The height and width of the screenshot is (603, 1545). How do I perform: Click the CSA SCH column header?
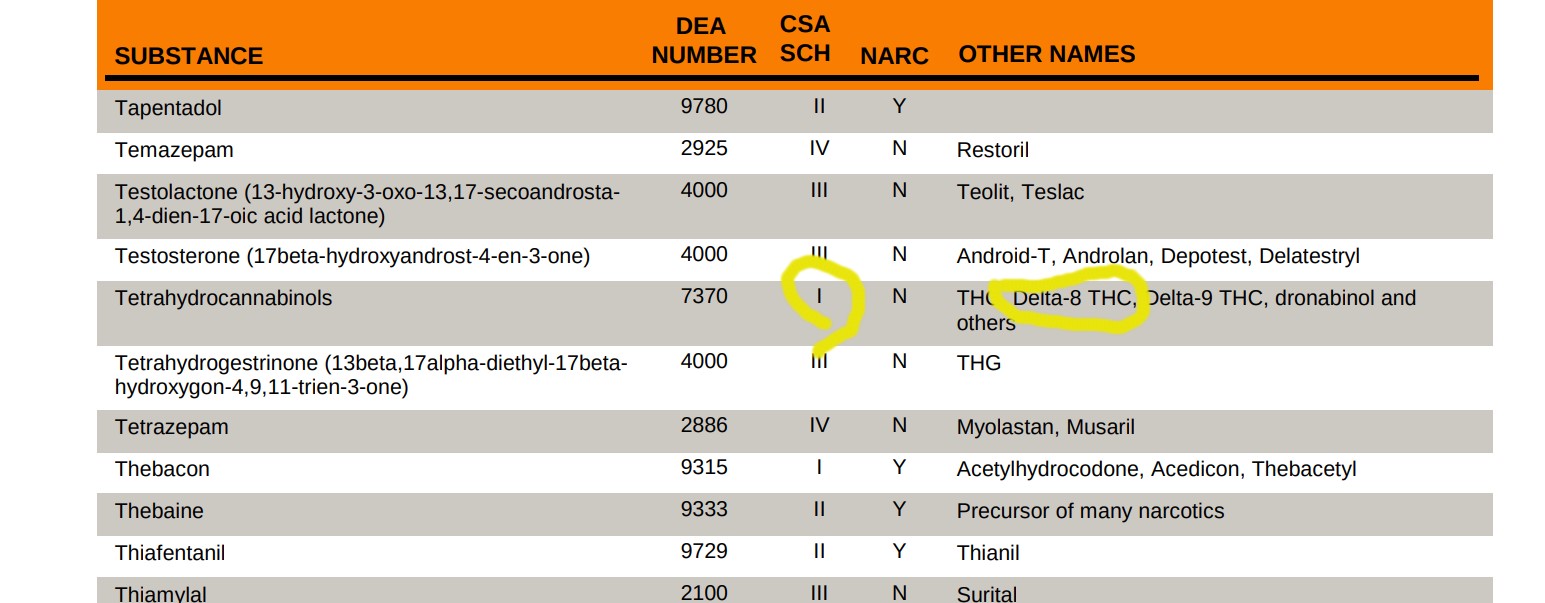tap(805, 38)
